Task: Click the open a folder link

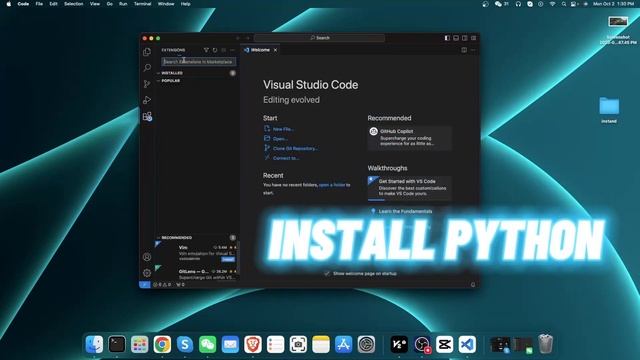Action: coord(332,185)
